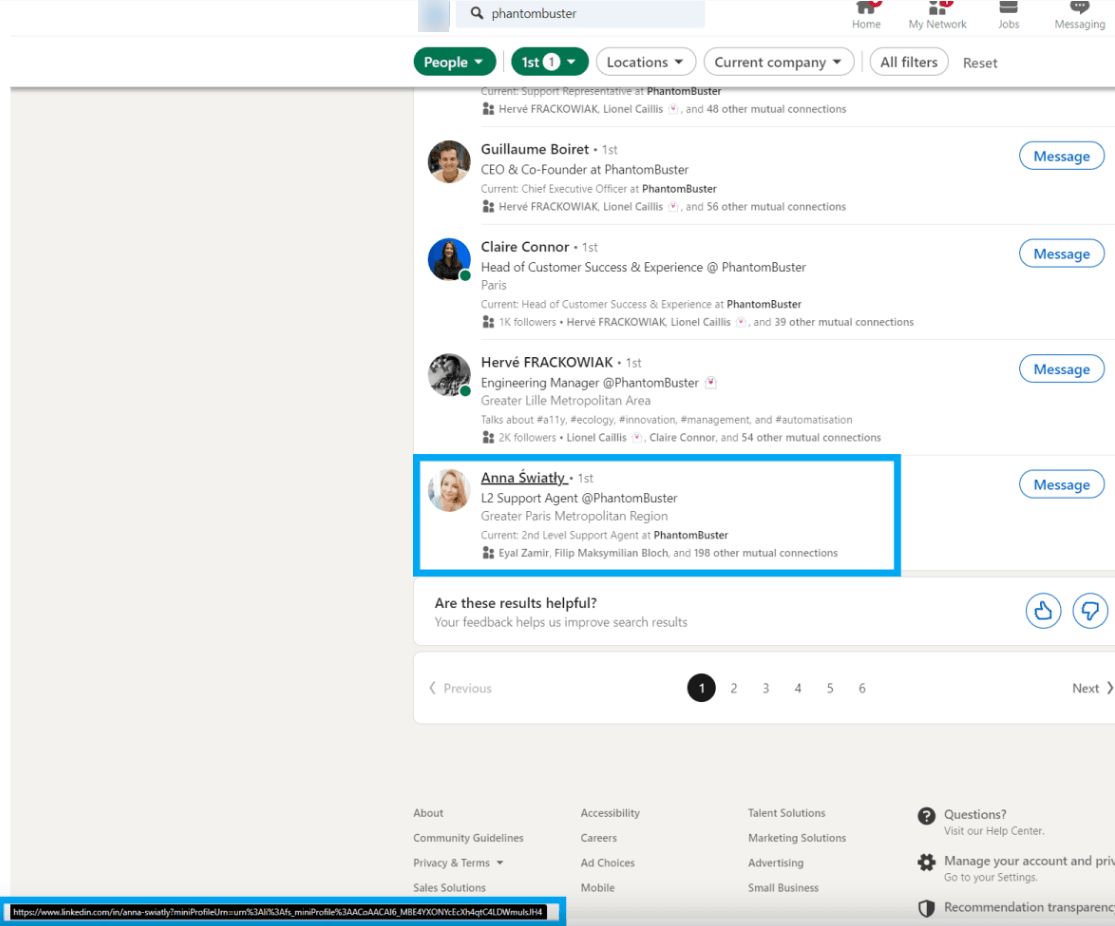Open Hervé FRACKOWIAK's profile photo
Viewport: 1115px width, 926px height.
pos(449,375)
